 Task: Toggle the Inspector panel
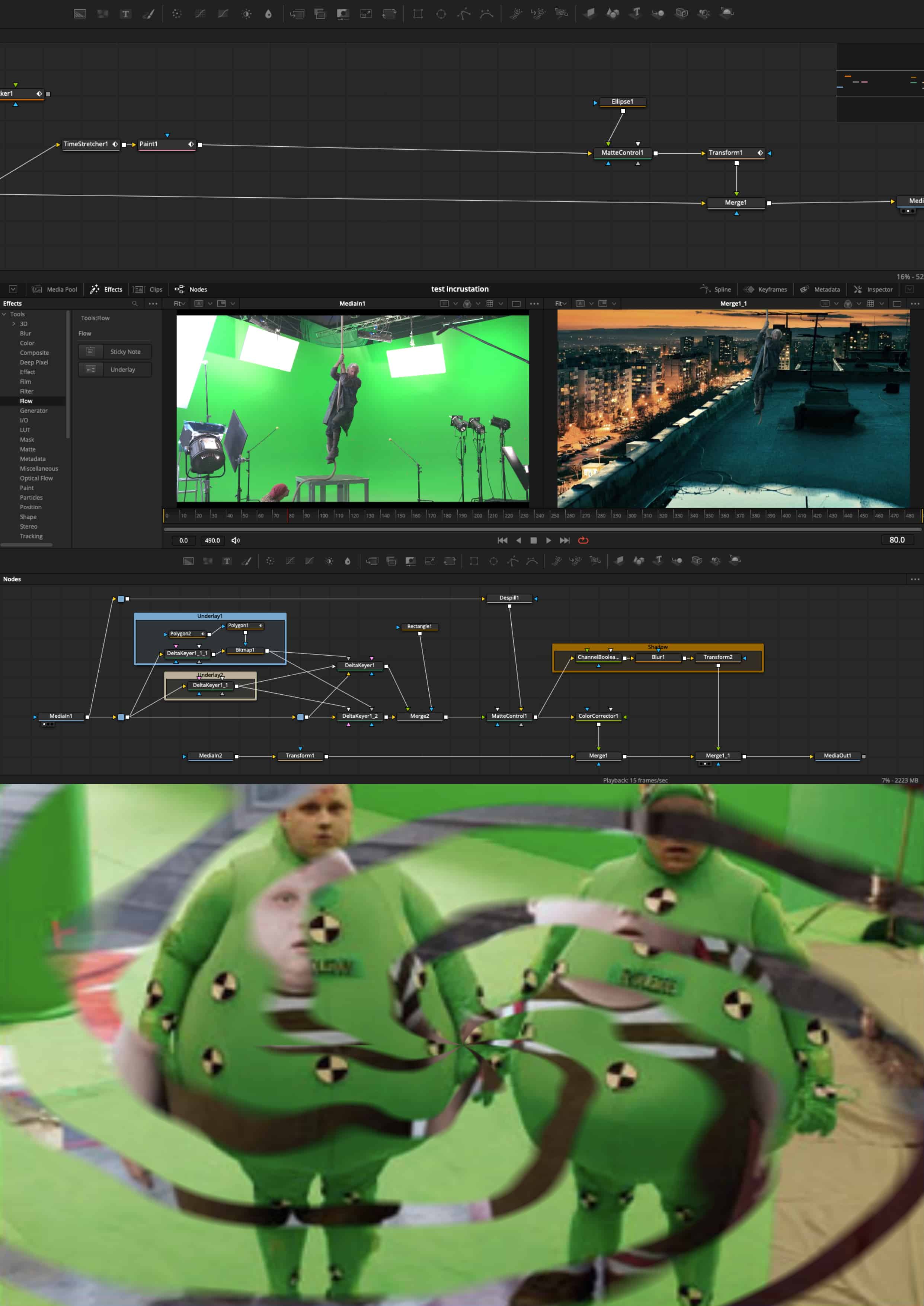(x=873, y=289)
